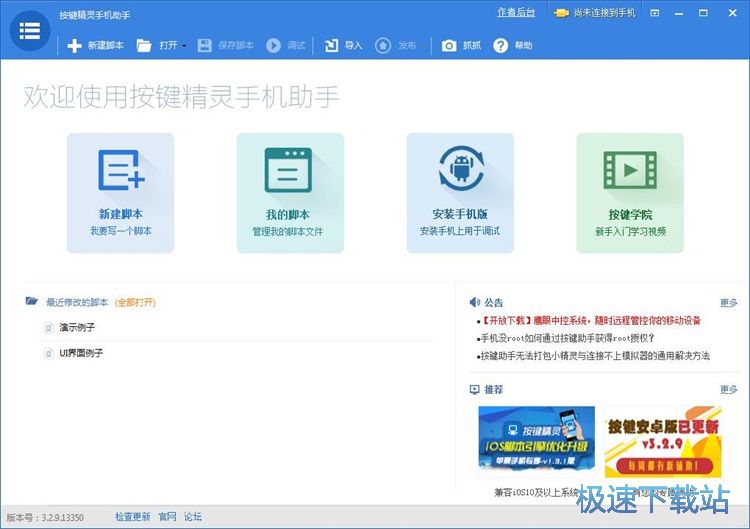Click the 抓抓 camera icon
The height and width of the screenshot is (529, 750).
pos(449,45)
